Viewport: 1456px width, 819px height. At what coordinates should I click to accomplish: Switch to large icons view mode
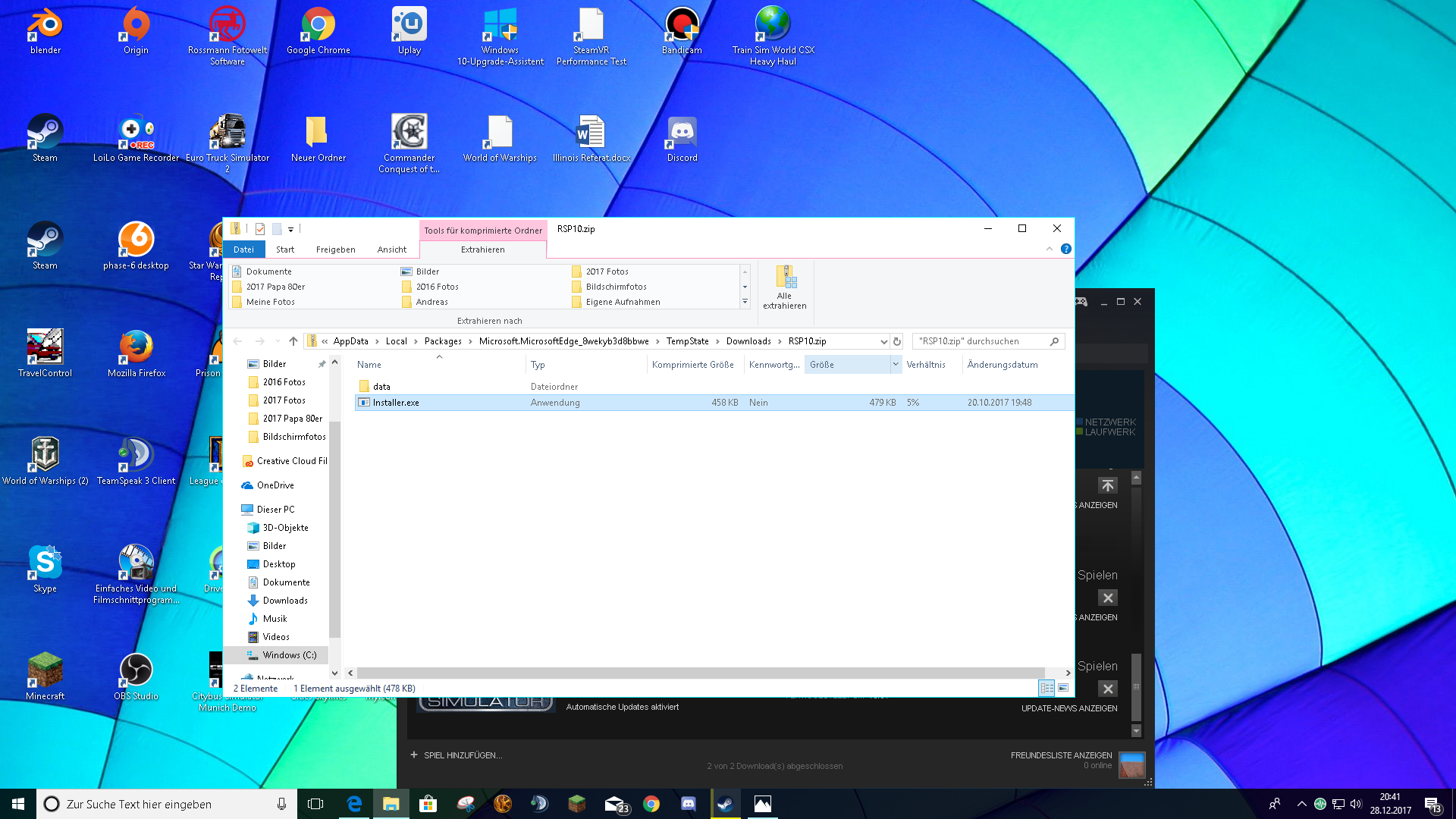[x=1063, y=688]
